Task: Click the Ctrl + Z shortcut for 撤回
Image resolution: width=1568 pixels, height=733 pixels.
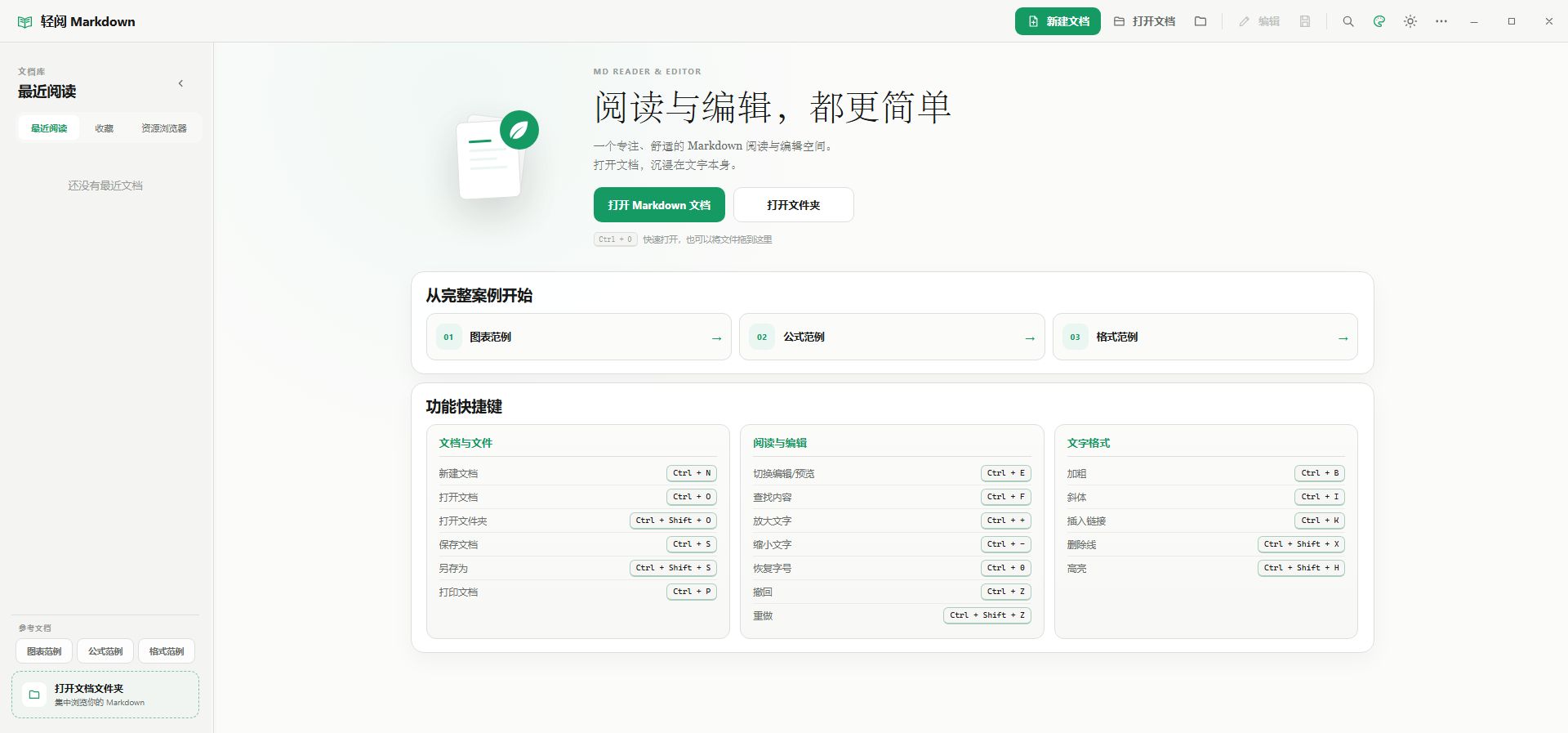Action: tap(1006, 592)
